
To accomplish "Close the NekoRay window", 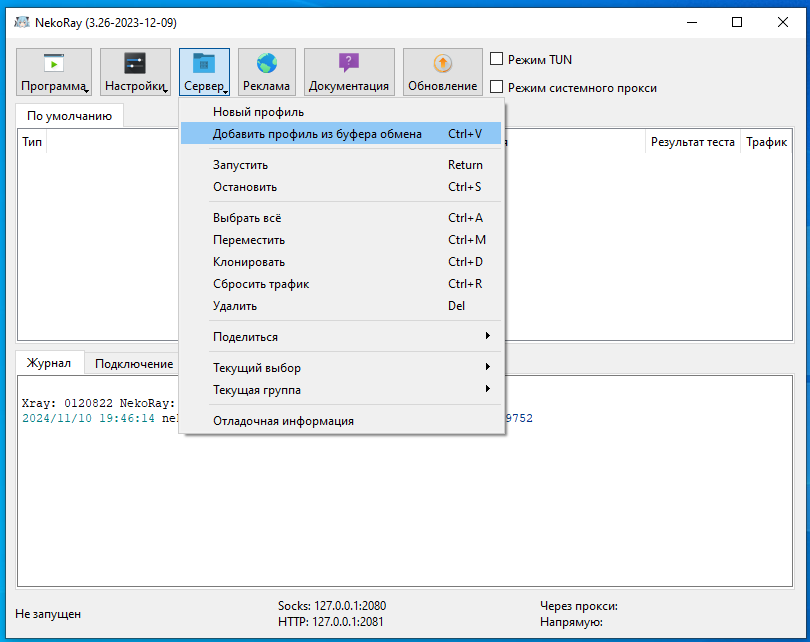I will tap(783, 22).
